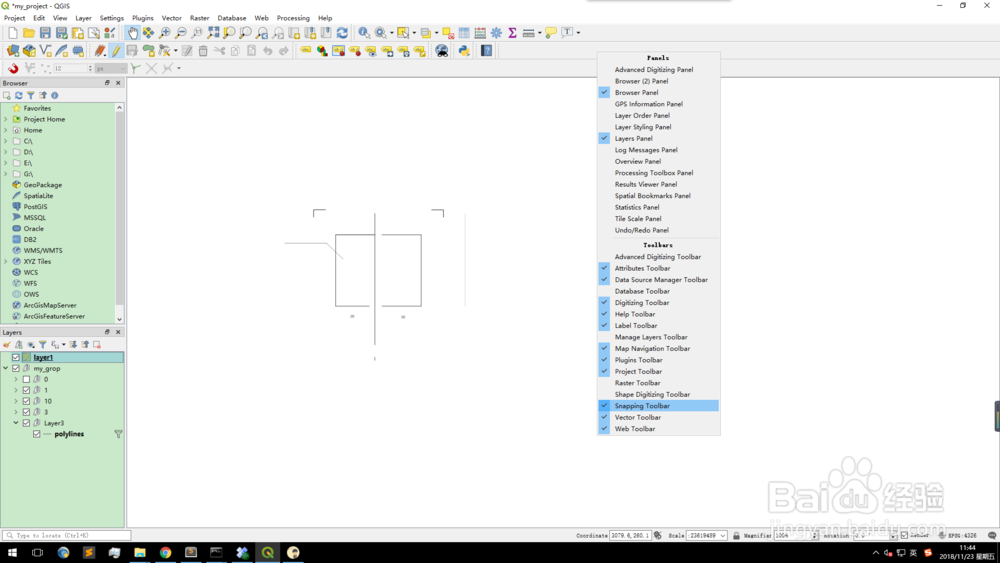The image size is (1000, 563).
Task: Click the Browser panel filter icon
Action: pyautogui.click(x=31, y=95)
